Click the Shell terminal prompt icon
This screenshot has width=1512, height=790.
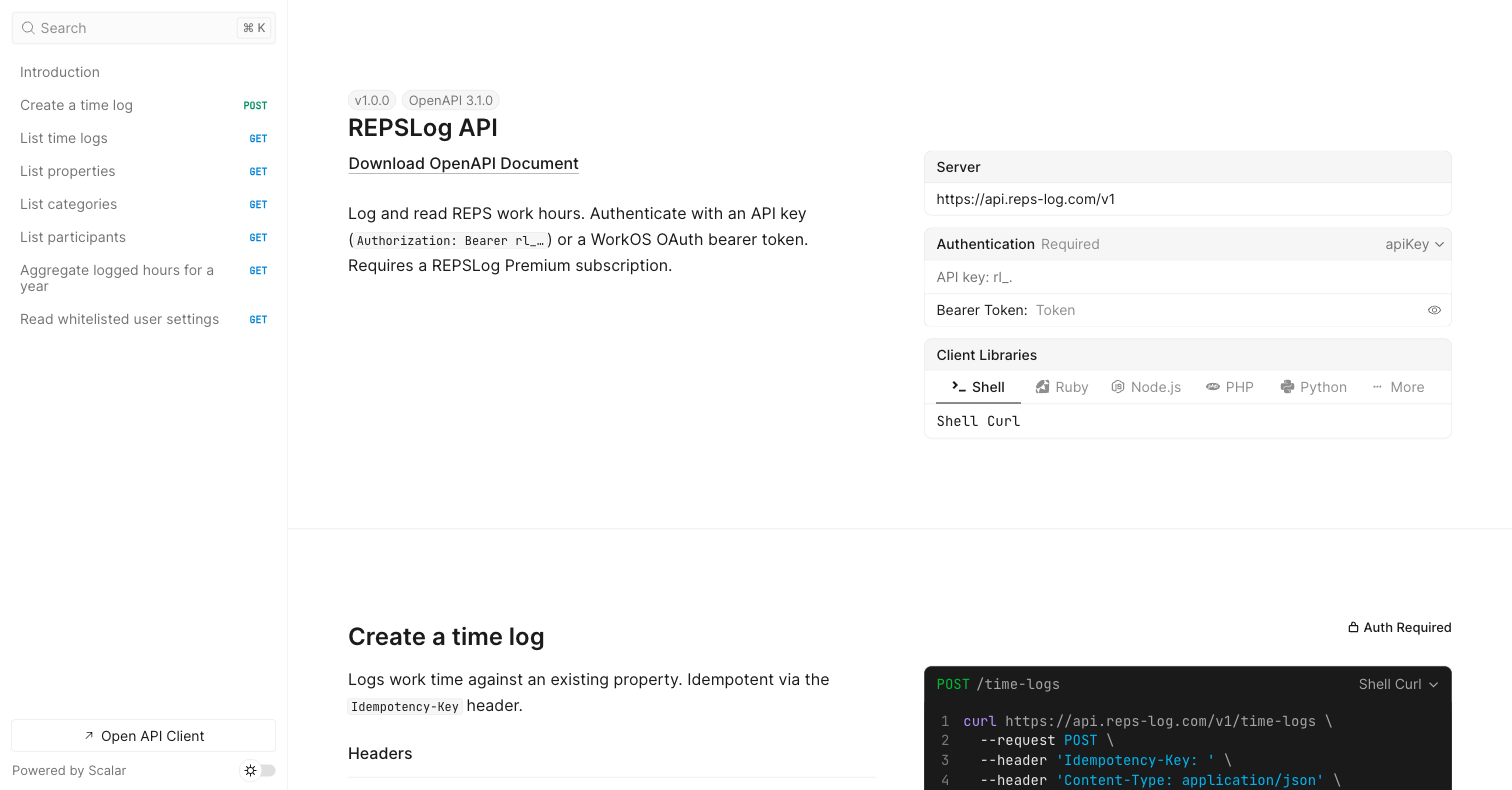click(959, 386)
